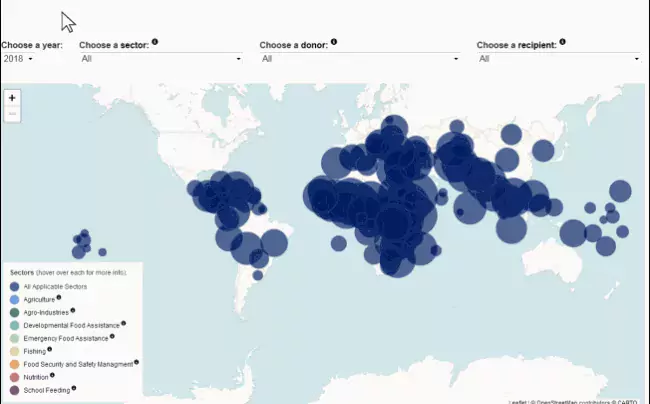Click info icon next to School Feeding
This screenshot has width=650, height=404.
tap(74, 388)
